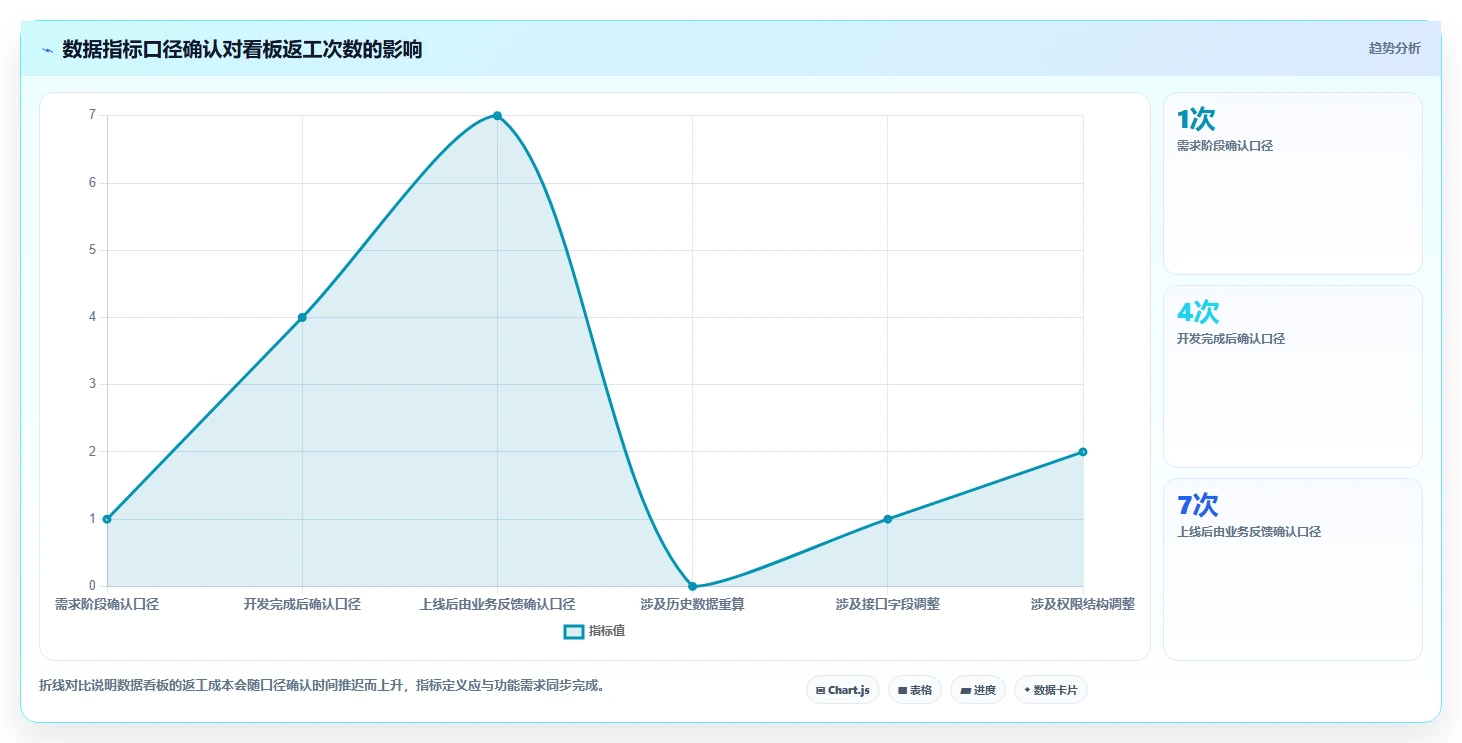Select the 数据卡片 tag
This screenshot has height=743, width=1462.
1051,690
